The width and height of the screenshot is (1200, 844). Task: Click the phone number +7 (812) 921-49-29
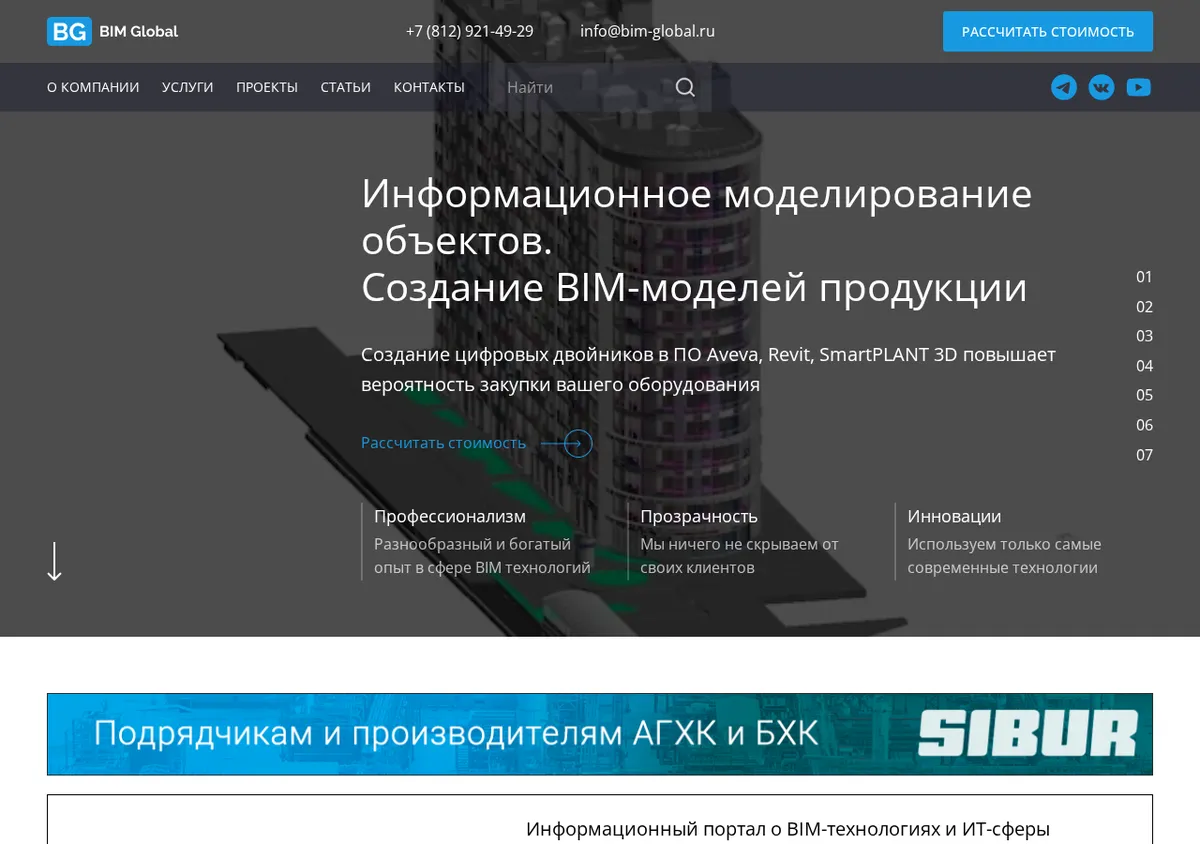[469, 31]
